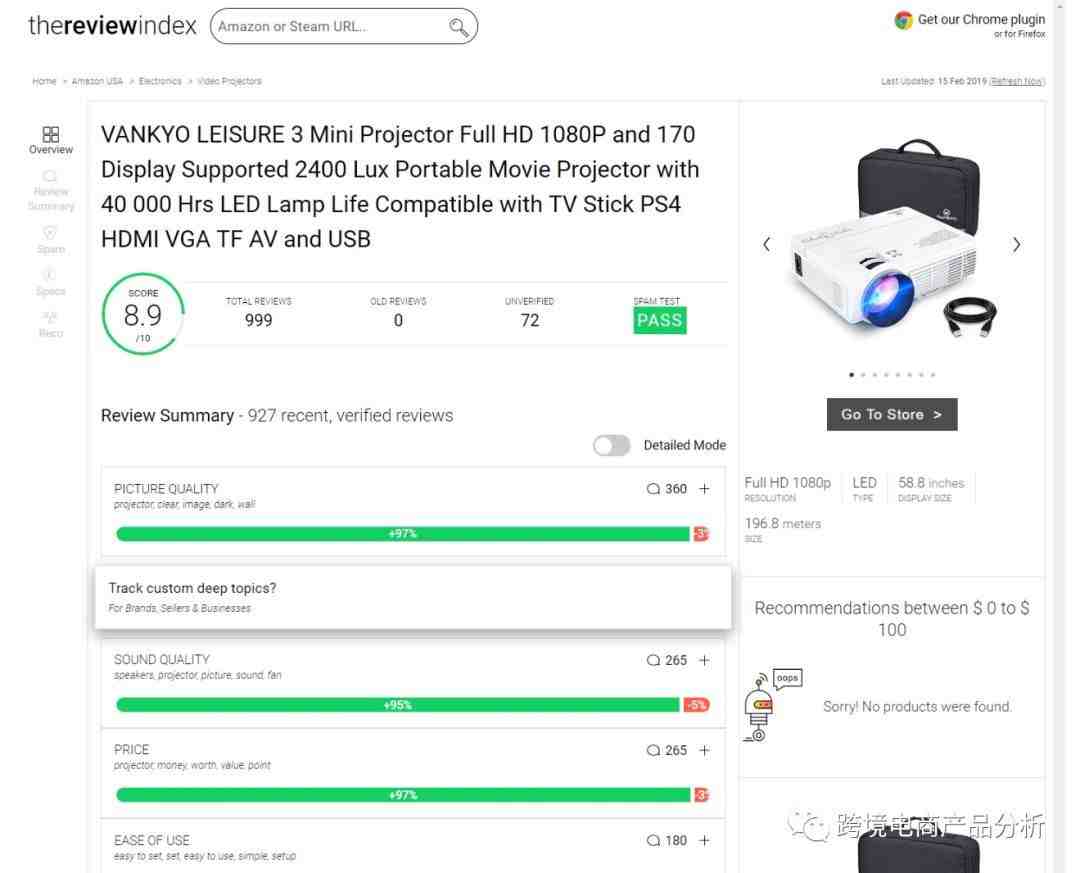Show previous product image arrow
Screen dimensions: 1080x873
767,245
